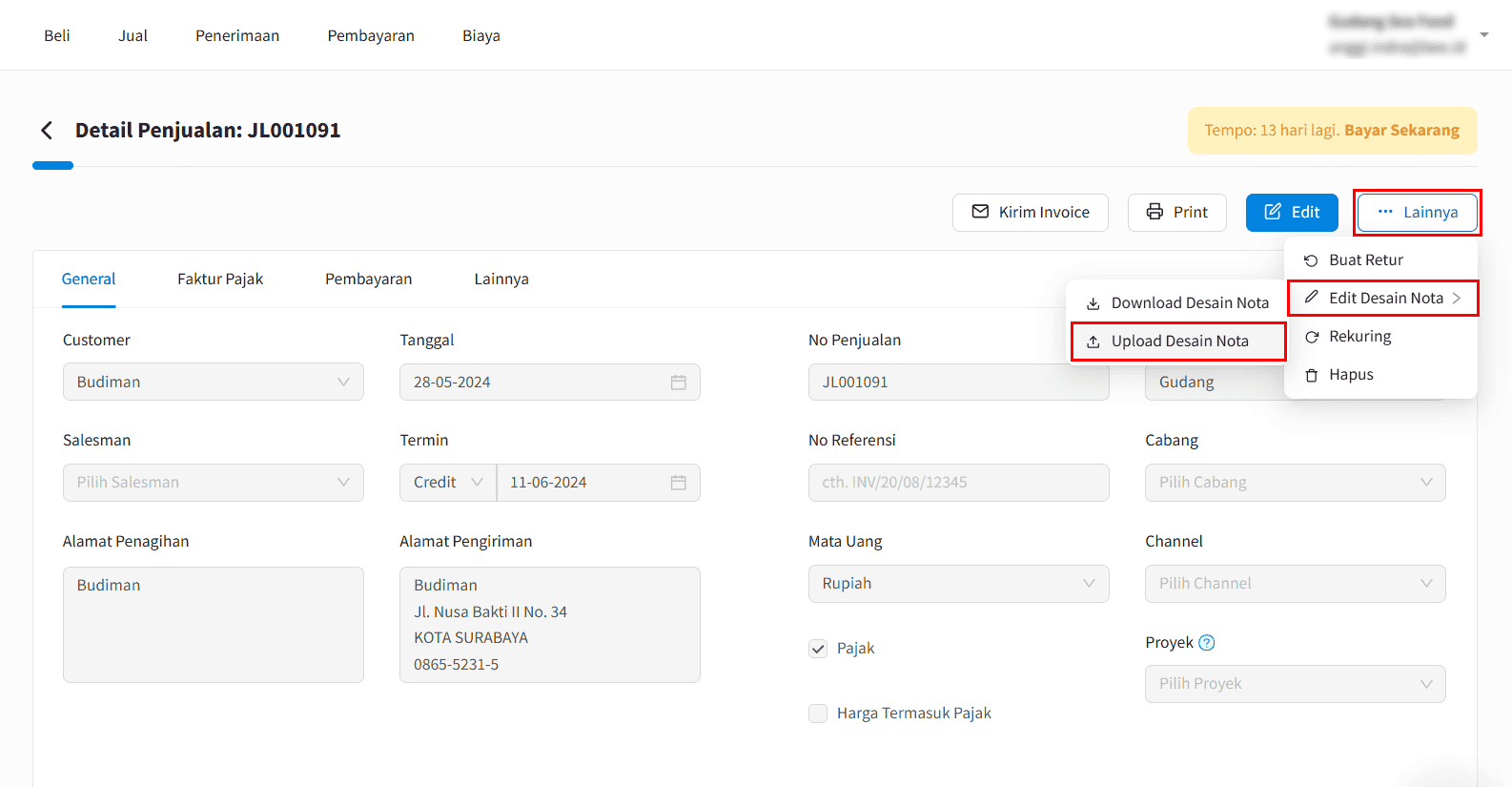The height and width of the screenshot is (787, 1512).
Task: Open the Pembayaran tab in detail panel
Action: pos(368,280)
